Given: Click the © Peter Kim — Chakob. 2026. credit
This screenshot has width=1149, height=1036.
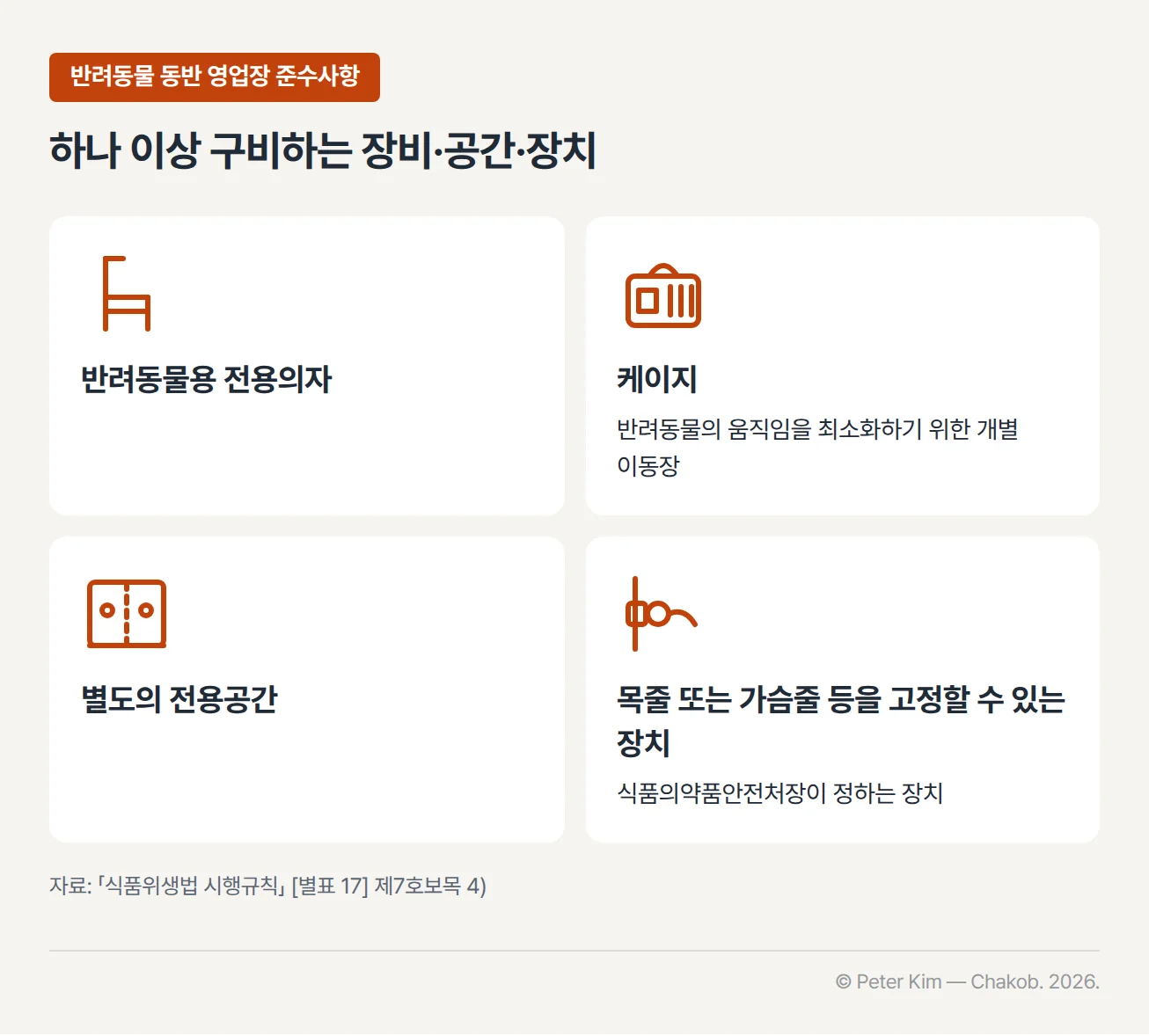Looking at the screenshot, I should point(968,981).
